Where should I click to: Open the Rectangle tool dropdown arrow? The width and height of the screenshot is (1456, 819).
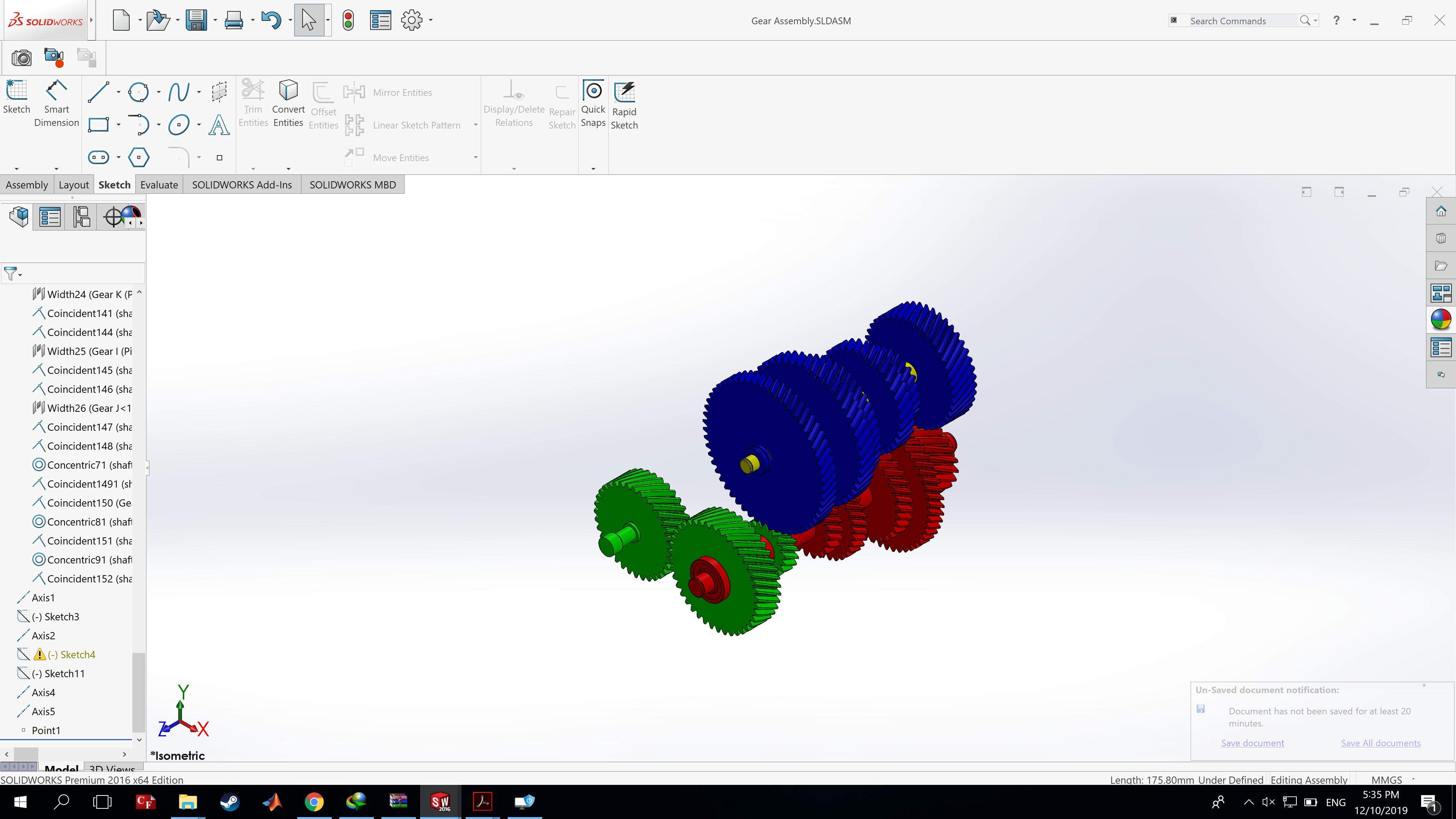pos(118,124)
